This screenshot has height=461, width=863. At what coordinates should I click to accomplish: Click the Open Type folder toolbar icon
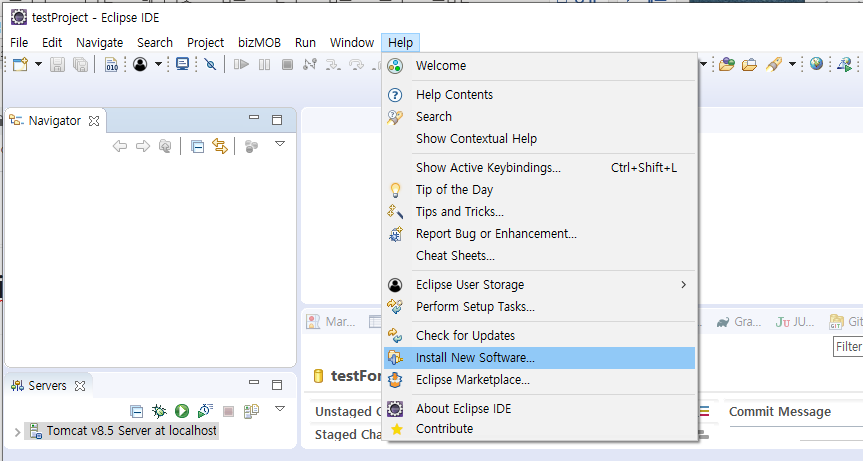tap(727, 64)
